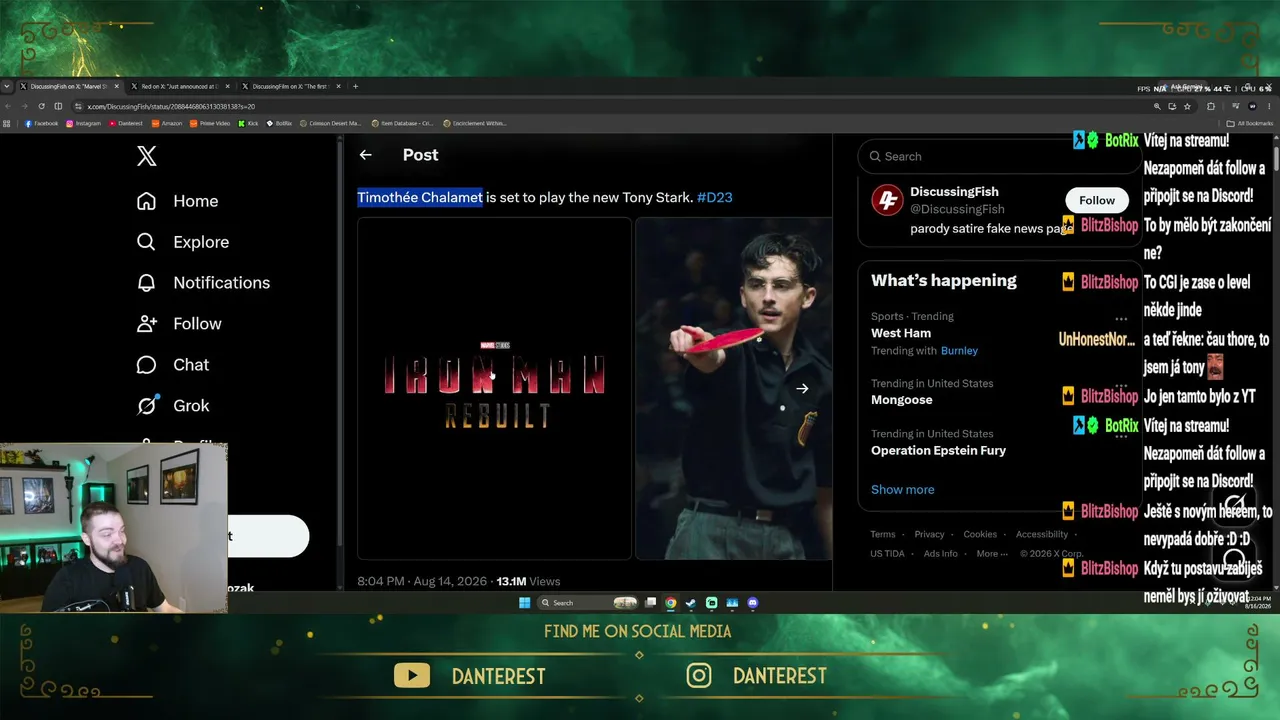Viewport: 1280px width, 720px height.
Task: Open the Chrome three-dot menu
Action: [x=1270, y=106]
